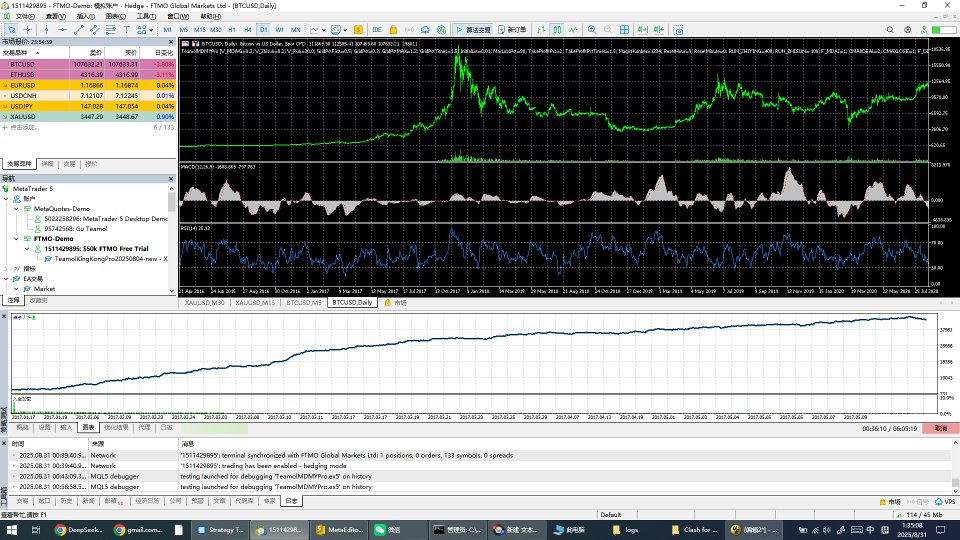Open the account profile icon
Image resolution: width=960 pixels, height=540 pixels.
[907, 29]
